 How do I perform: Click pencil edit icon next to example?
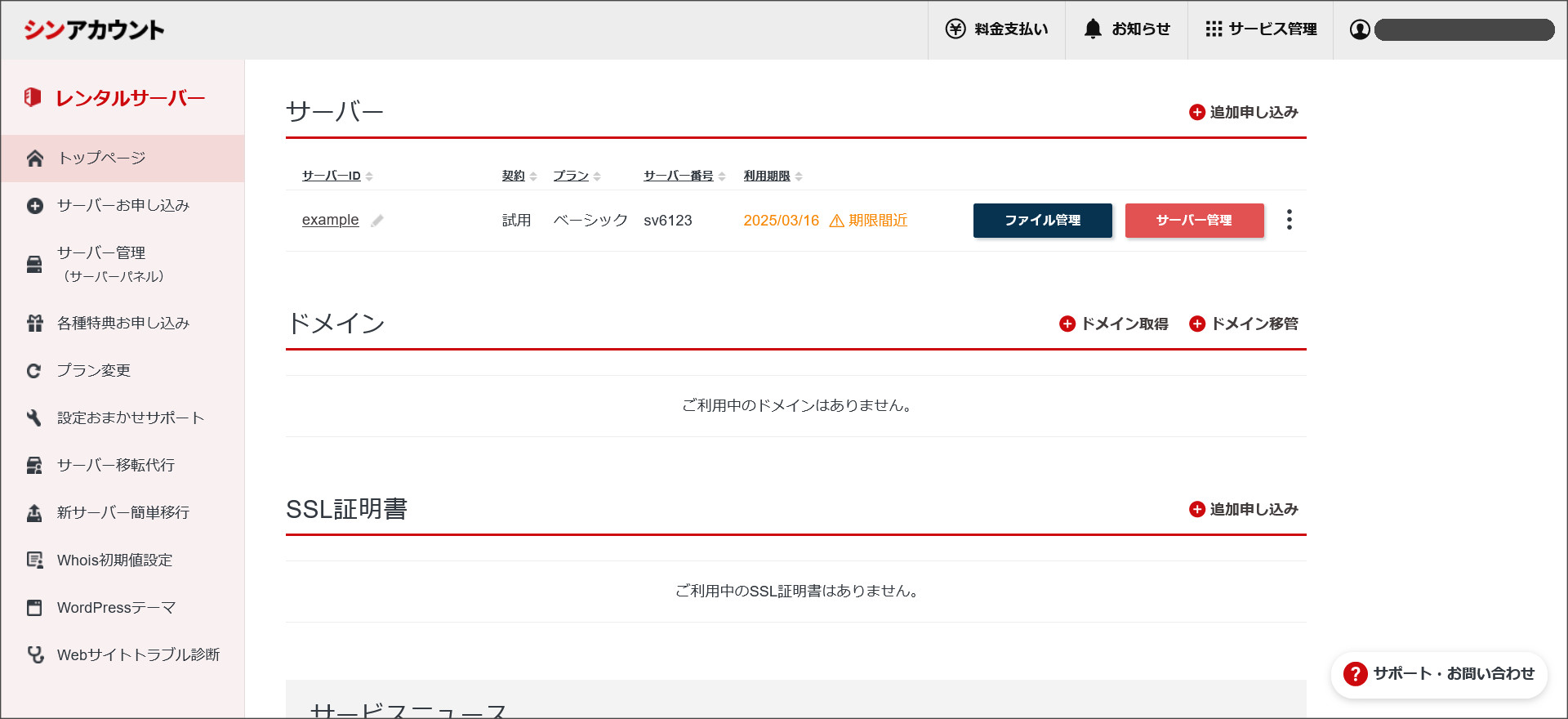click(x=376, y=221)
